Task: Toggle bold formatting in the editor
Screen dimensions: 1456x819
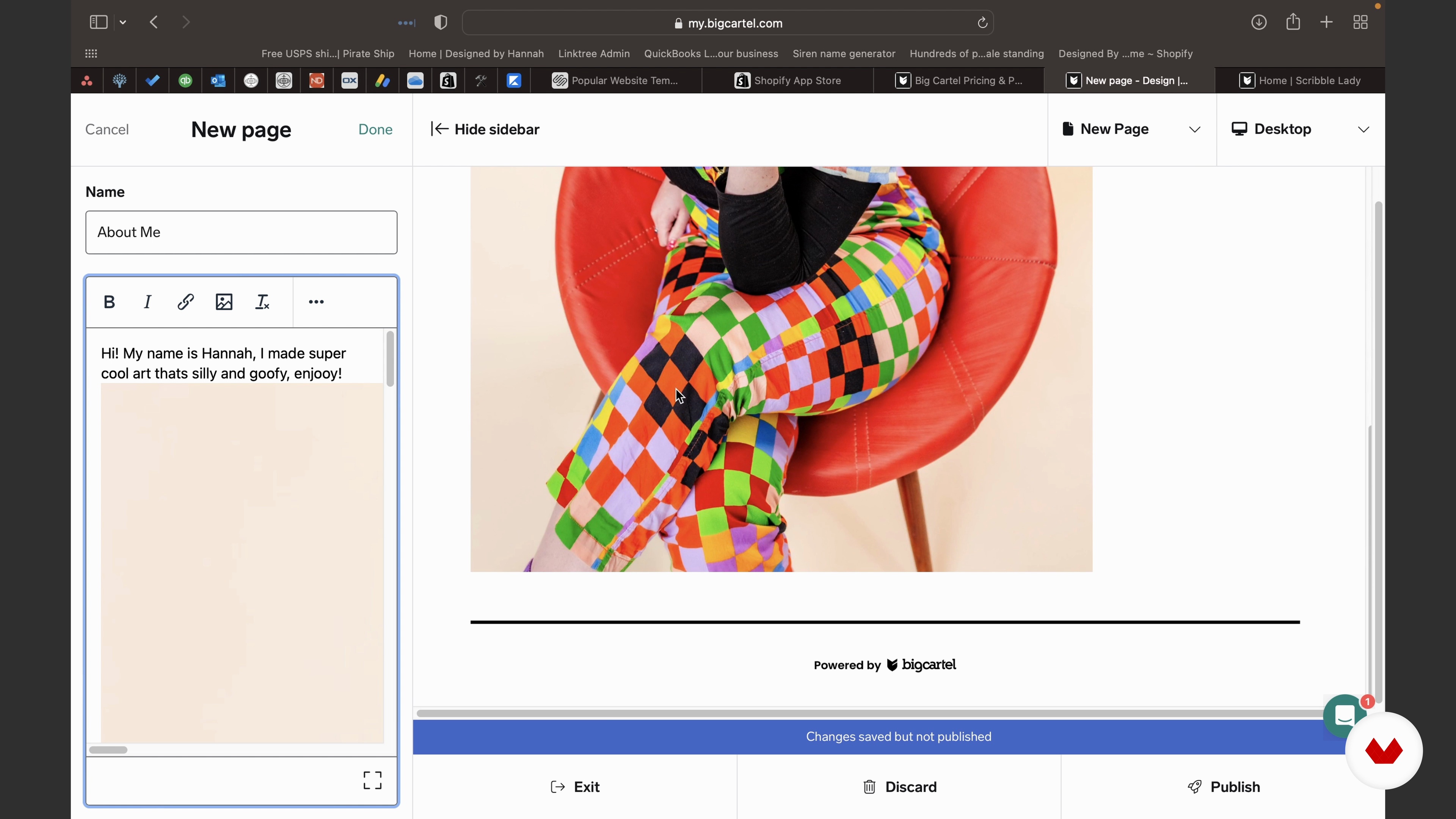Action: [109, 302]
